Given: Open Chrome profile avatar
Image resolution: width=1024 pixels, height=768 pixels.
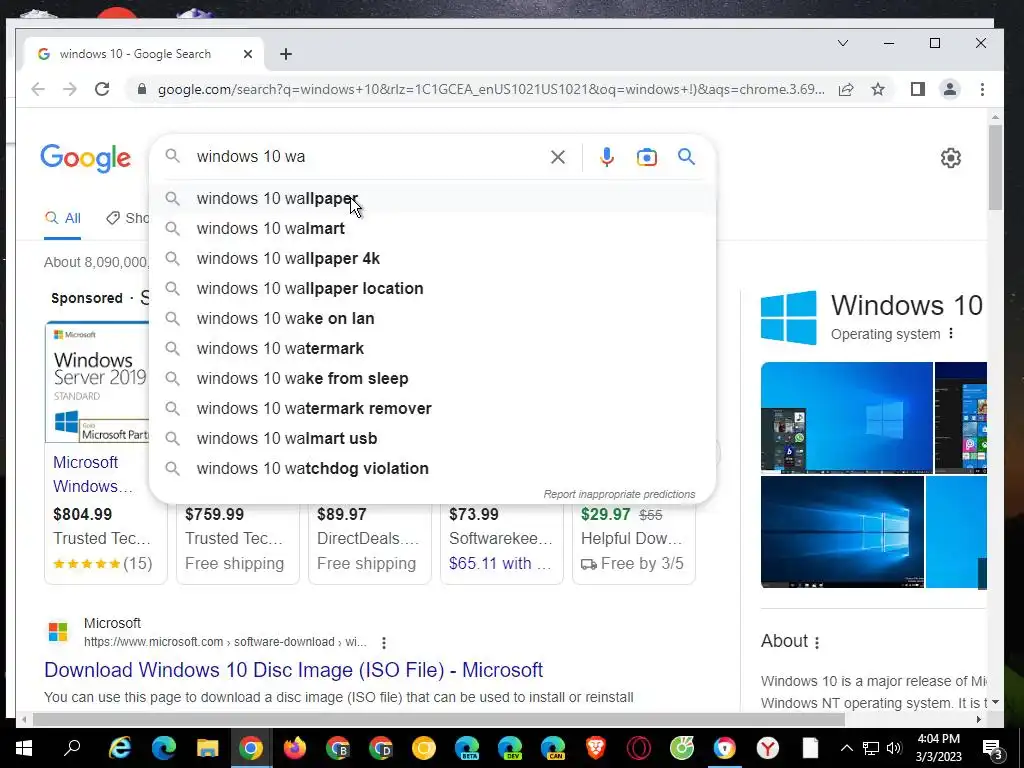Looking at the screenshot, I should click(950, 89).
